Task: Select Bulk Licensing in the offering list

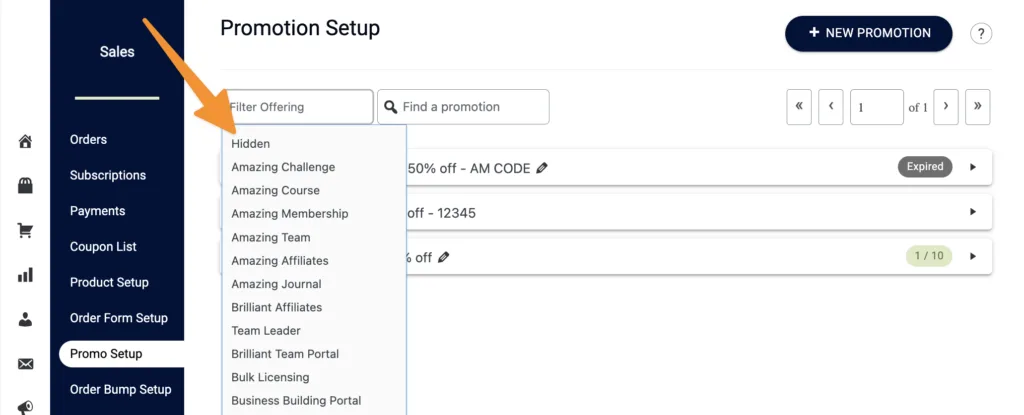Action: point(270,377)
